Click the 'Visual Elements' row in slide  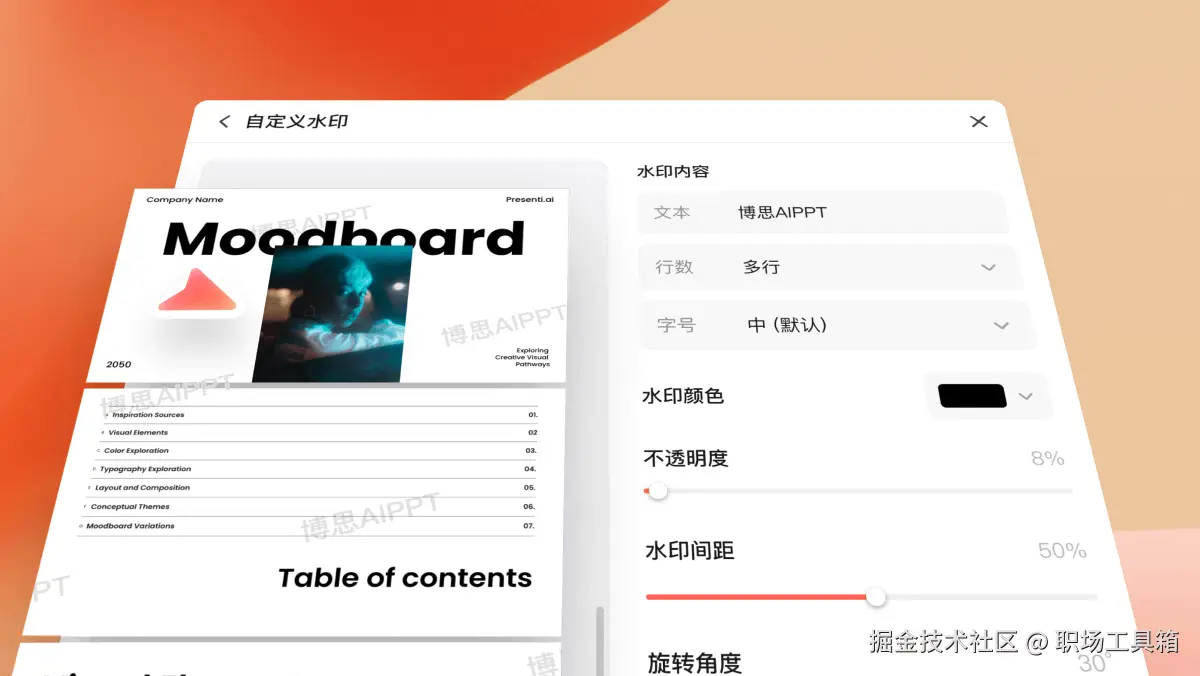tap(319, 433)
